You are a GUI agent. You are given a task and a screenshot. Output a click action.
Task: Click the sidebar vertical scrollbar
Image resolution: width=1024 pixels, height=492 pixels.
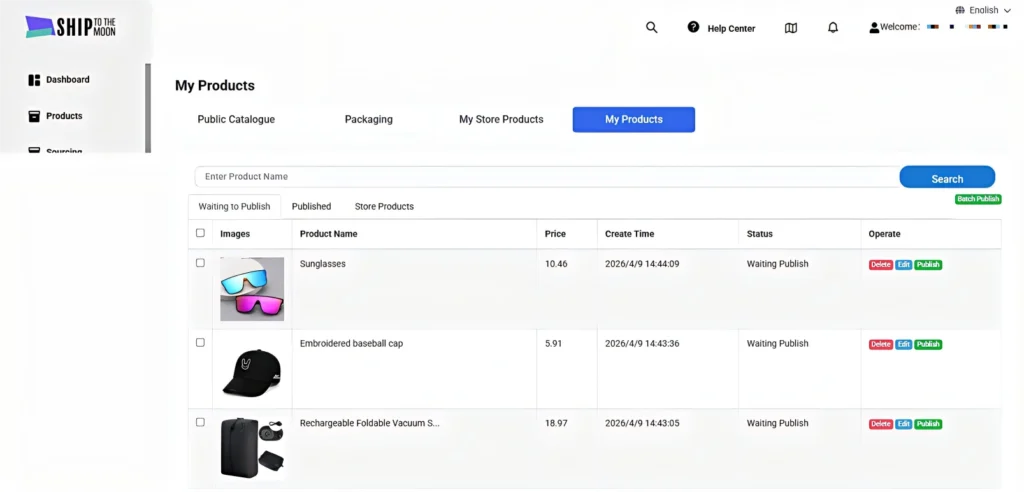148,108
